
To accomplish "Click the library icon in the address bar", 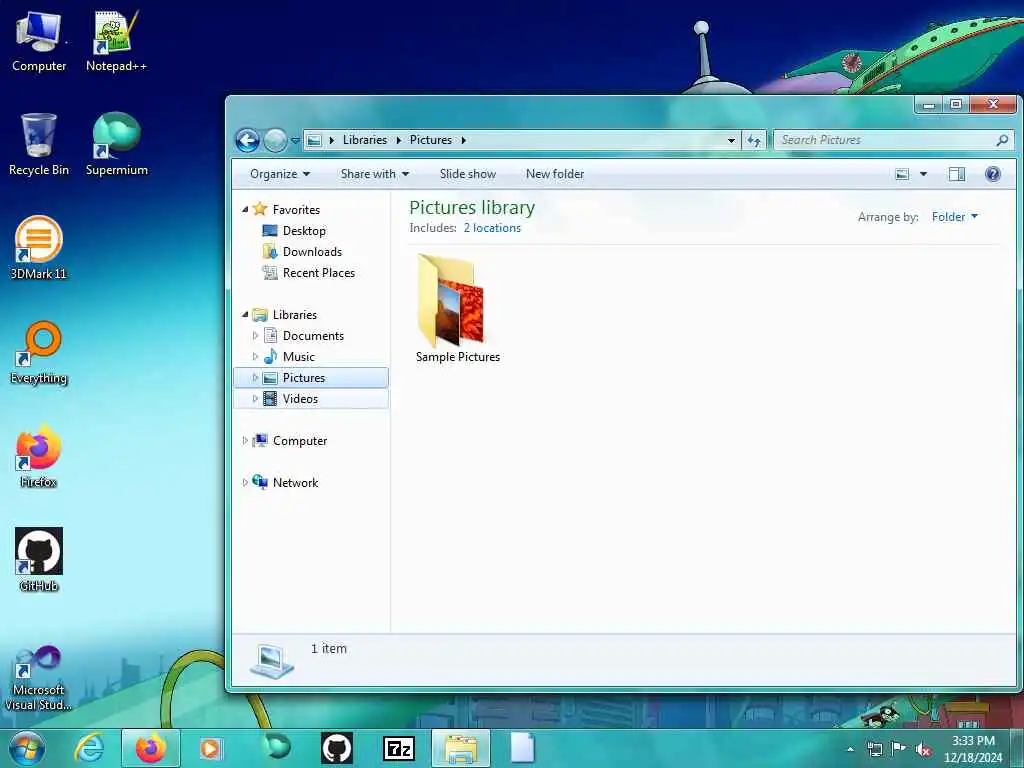I will (x=314, y=140).
